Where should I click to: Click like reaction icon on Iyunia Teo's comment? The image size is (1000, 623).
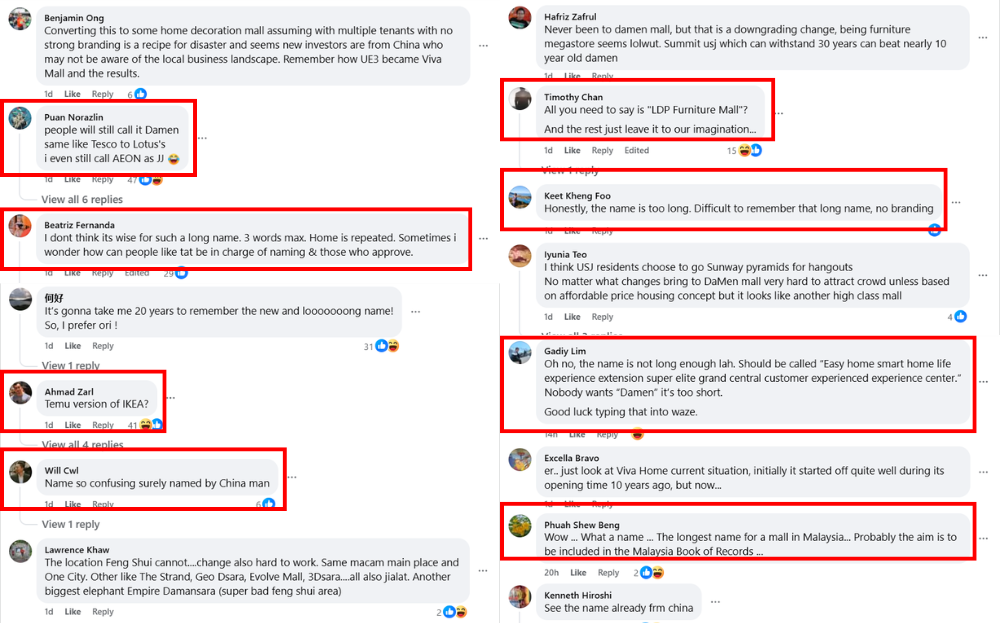click(x=960, y=316)
